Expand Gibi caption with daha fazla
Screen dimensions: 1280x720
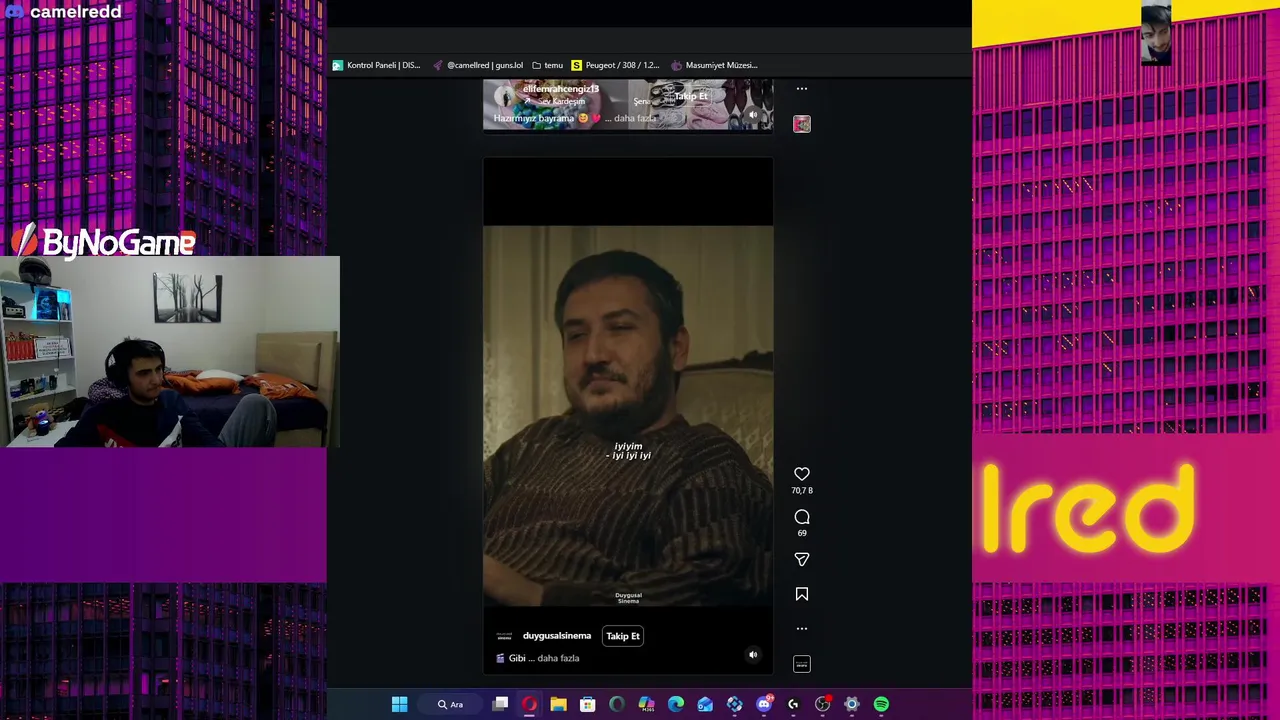point(558,658)
